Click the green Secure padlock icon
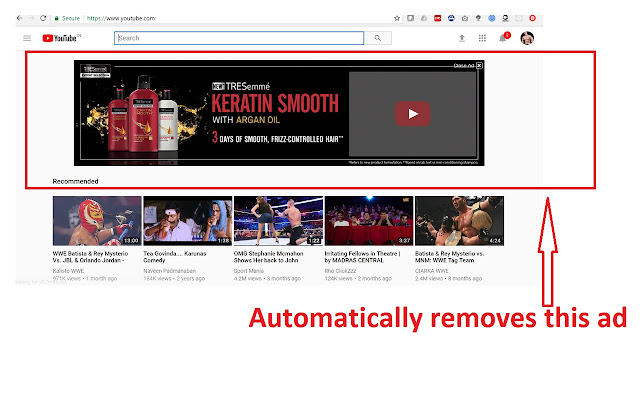The image size is (640, 400). point(57,18)
